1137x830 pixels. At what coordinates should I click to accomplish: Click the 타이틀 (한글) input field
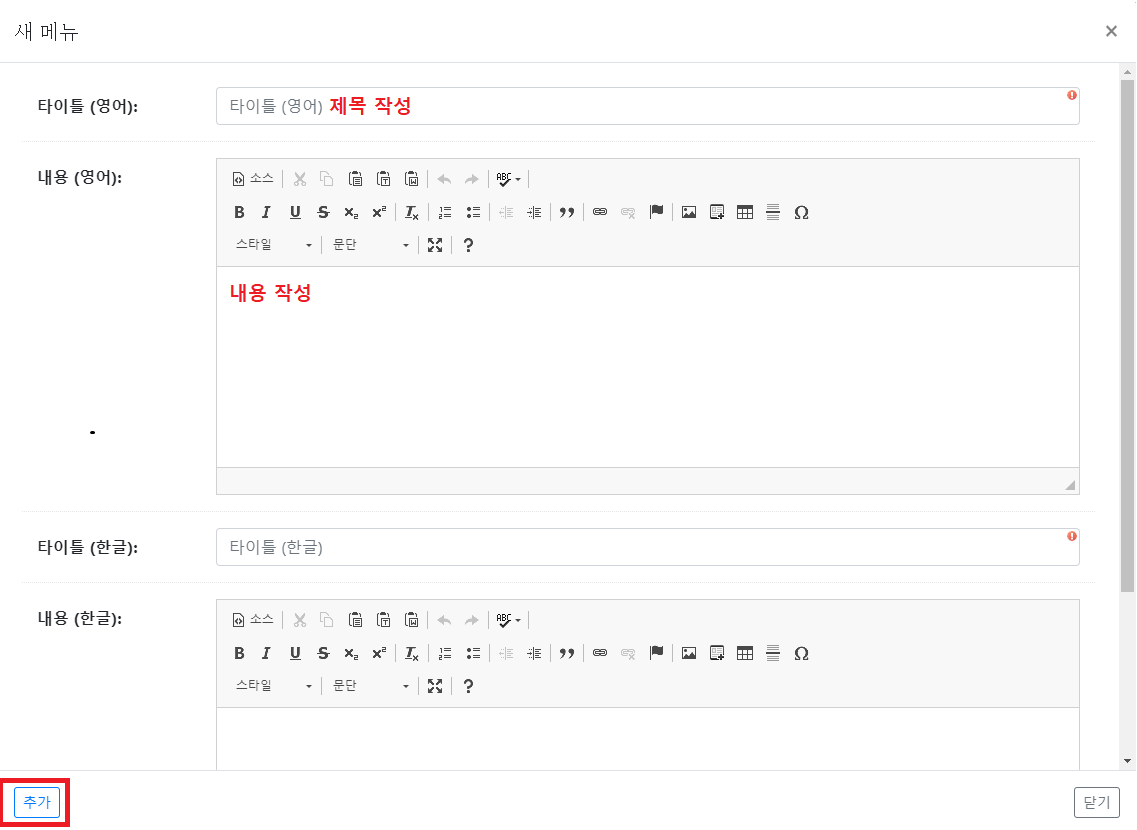[x=648, y=547]
